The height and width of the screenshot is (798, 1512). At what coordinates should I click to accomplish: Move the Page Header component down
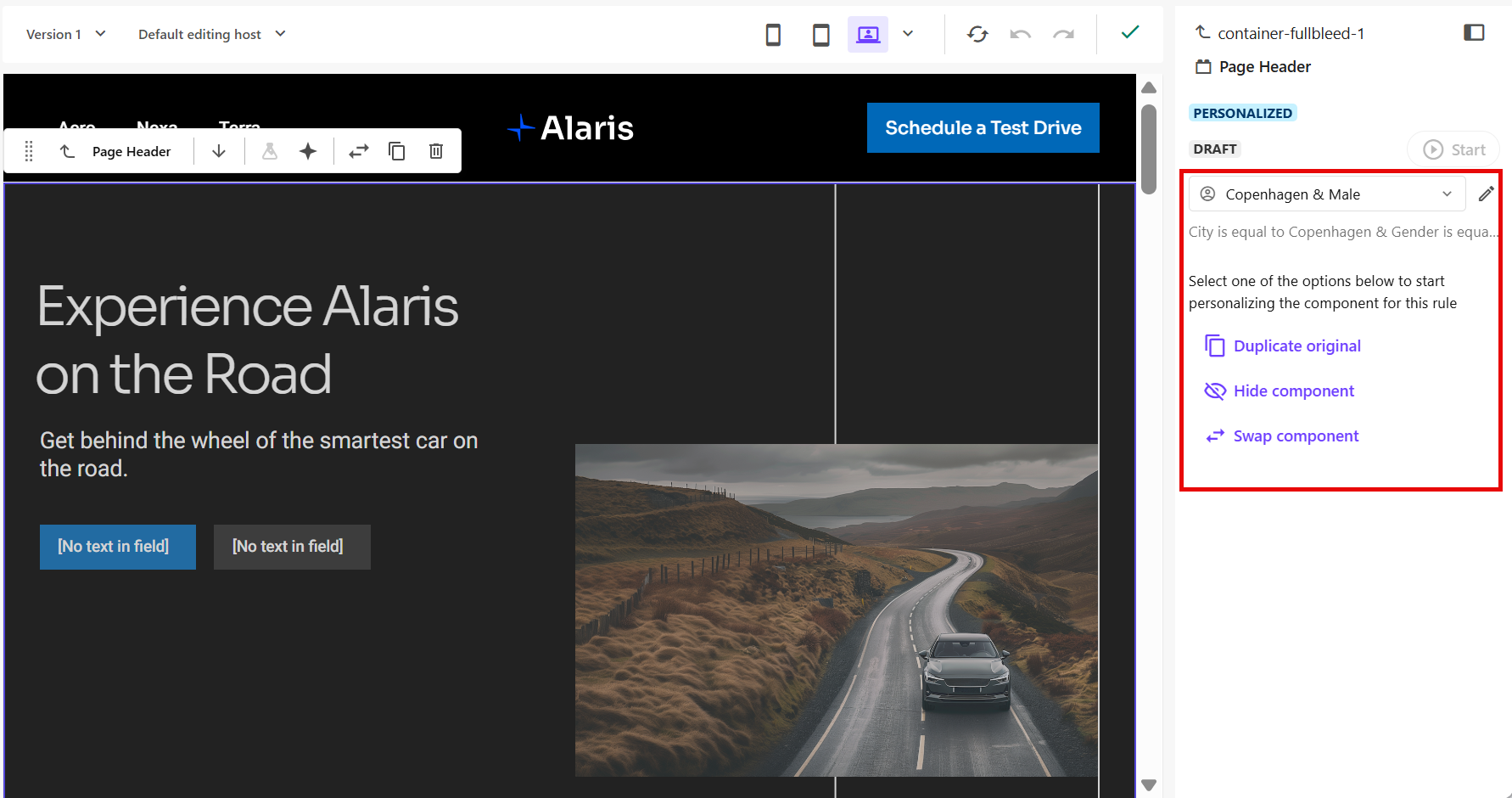pyautogui.click(x=219, y=151)
